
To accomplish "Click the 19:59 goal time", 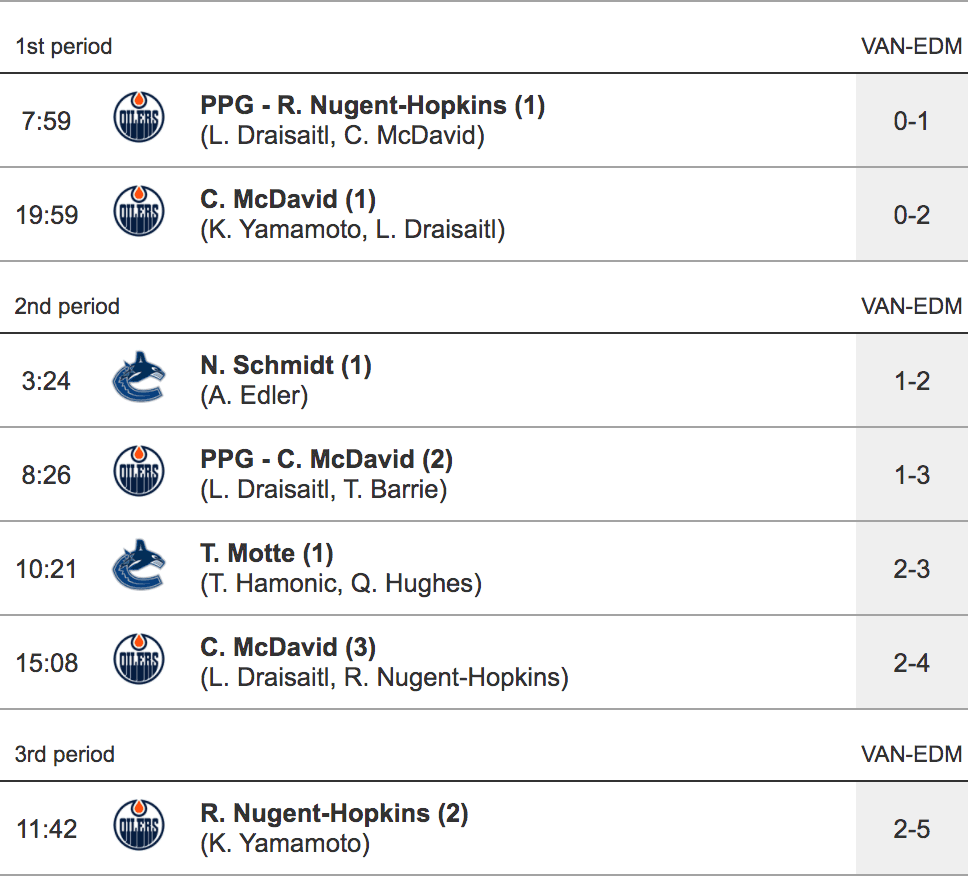I will [x=47, y=215].
